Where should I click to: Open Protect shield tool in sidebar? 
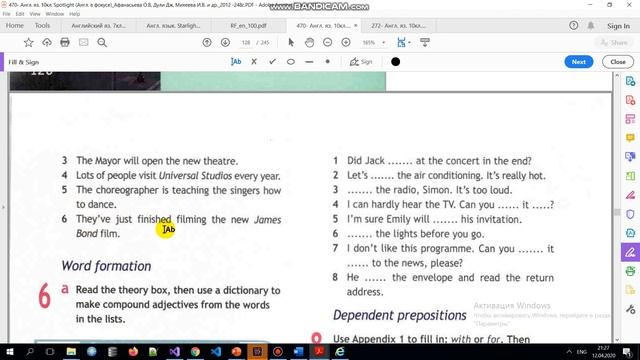[630, 214]
